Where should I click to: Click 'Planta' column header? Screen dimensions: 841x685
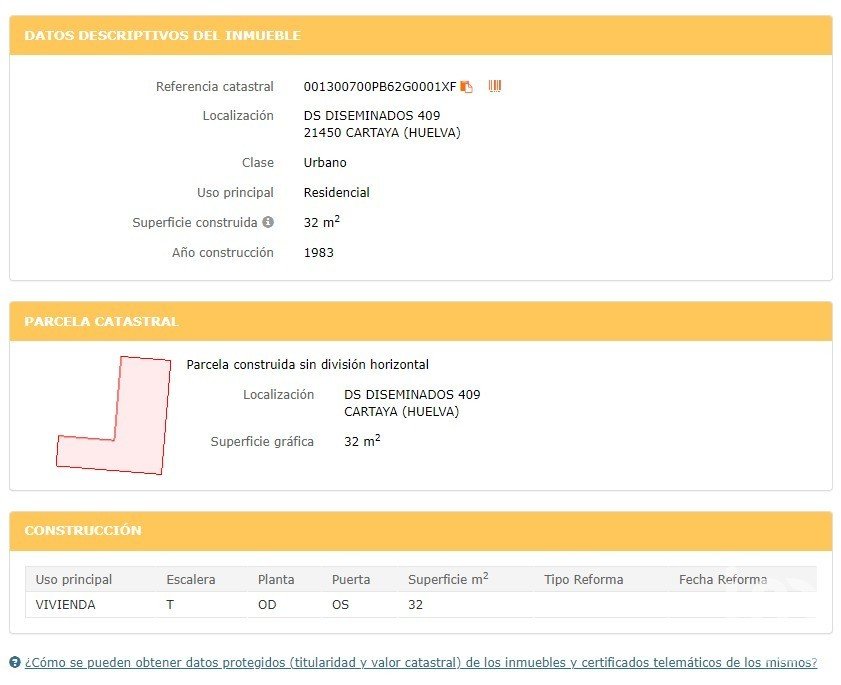tap(276, 579)
